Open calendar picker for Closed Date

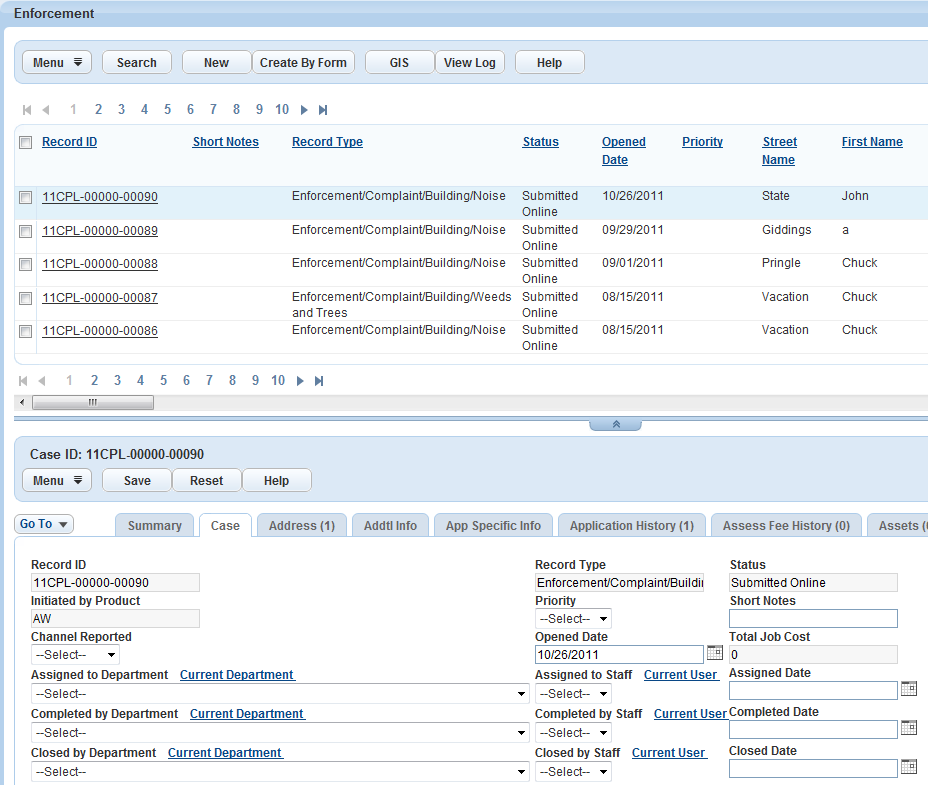tap(908, 767)
